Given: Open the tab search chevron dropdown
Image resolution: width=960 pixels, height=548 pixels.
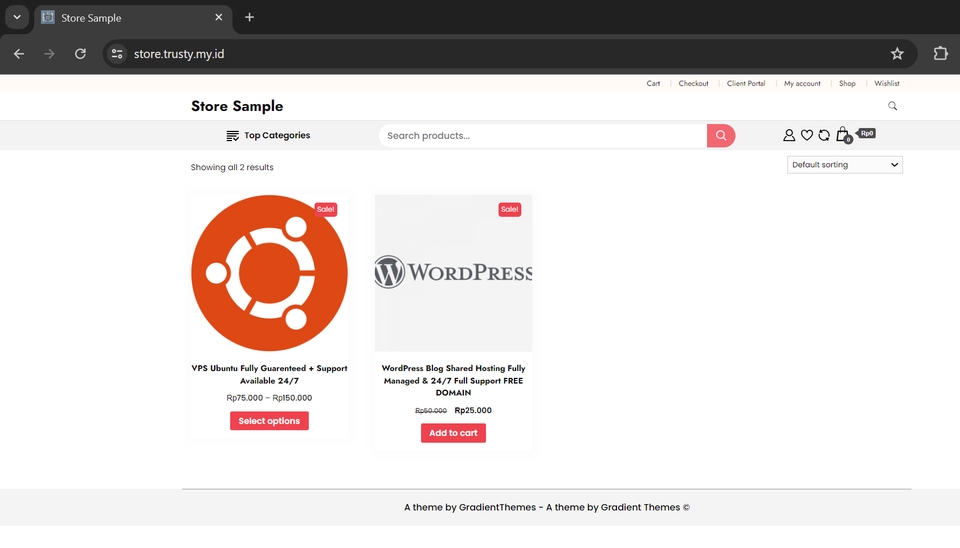Looking at the screenshot, I should coord(17,17).
